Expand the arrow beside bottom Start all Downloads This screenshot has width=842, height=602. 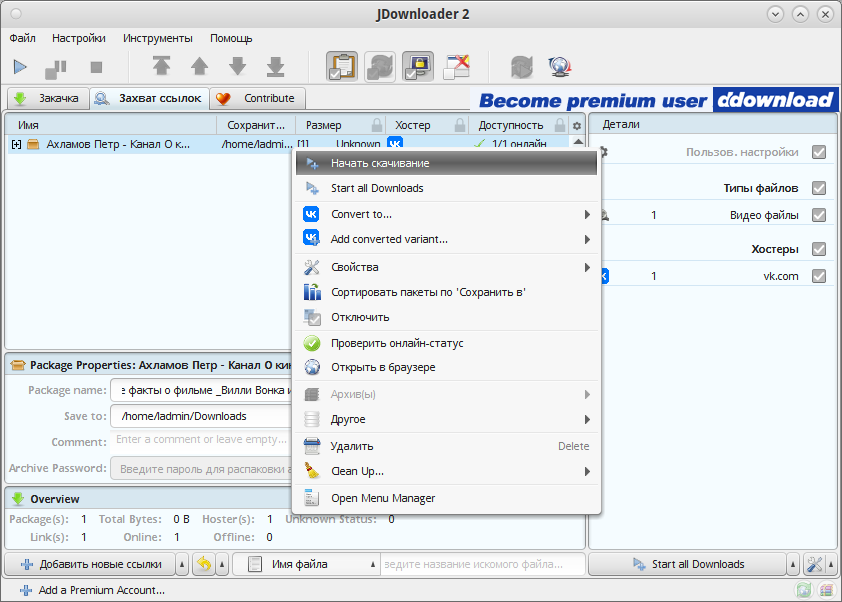(x=793, y=564)
